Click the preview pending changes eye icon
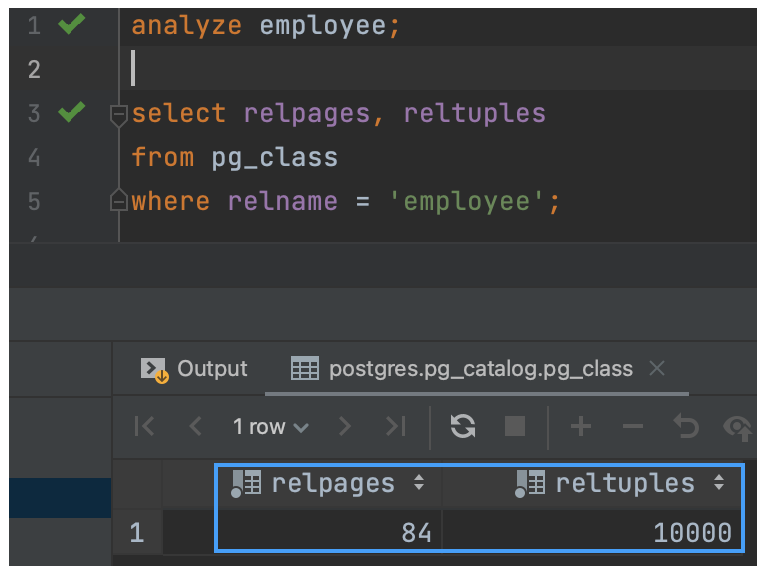 coord(739,428)
